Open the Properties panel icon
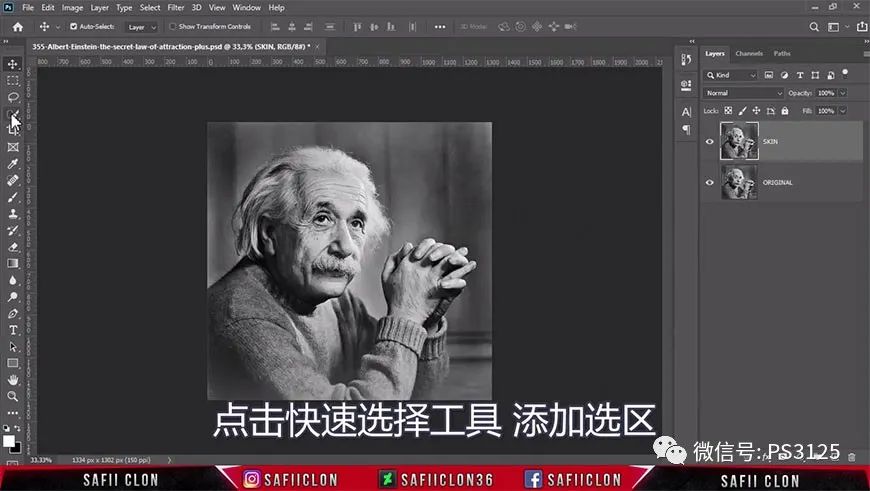The height and width of the screenshot is (491, 870). pos(686,85)
